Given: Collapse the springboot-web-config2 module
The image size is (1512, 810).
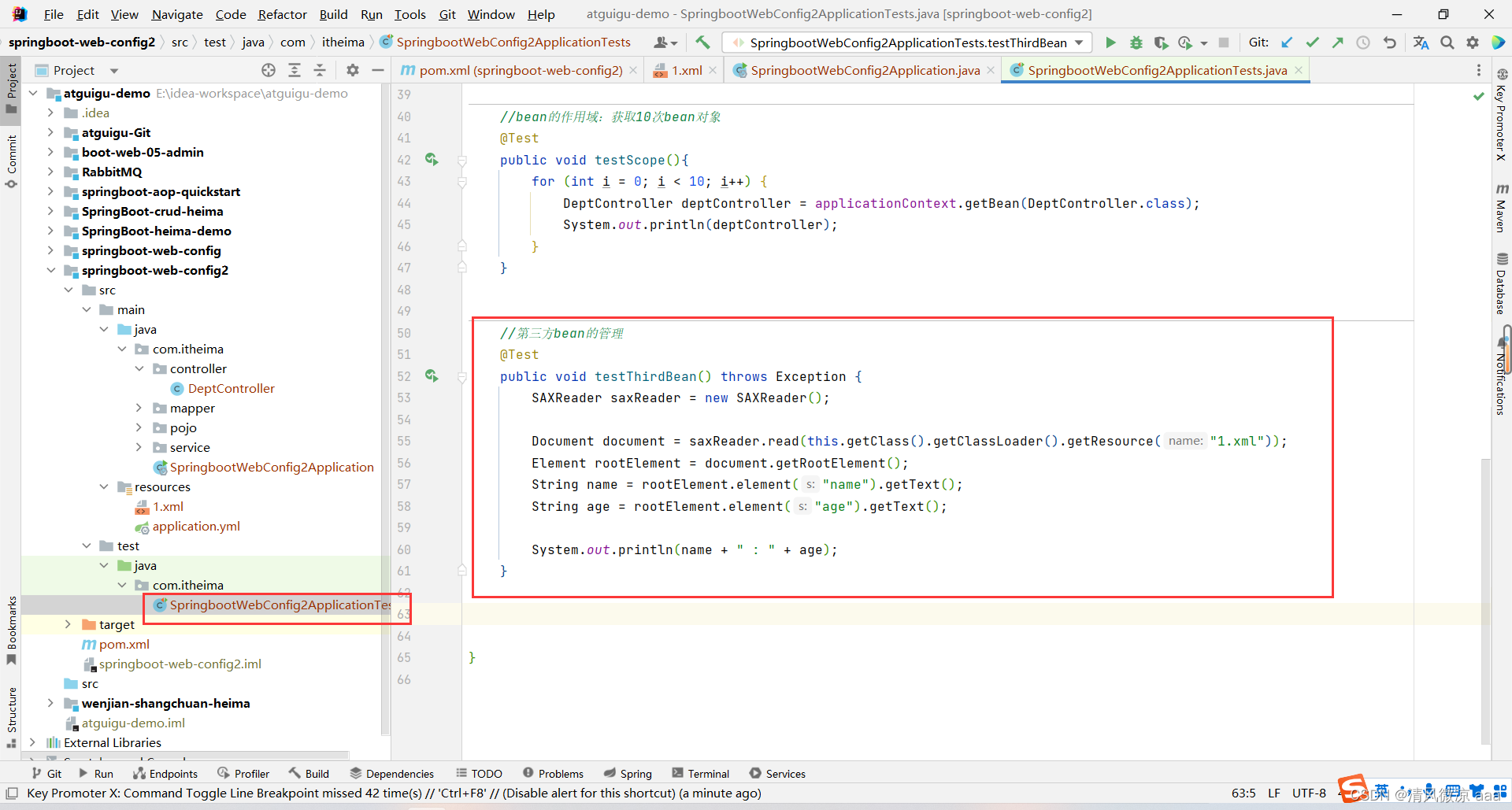Looking at the screenshot, I should point(50,270).
